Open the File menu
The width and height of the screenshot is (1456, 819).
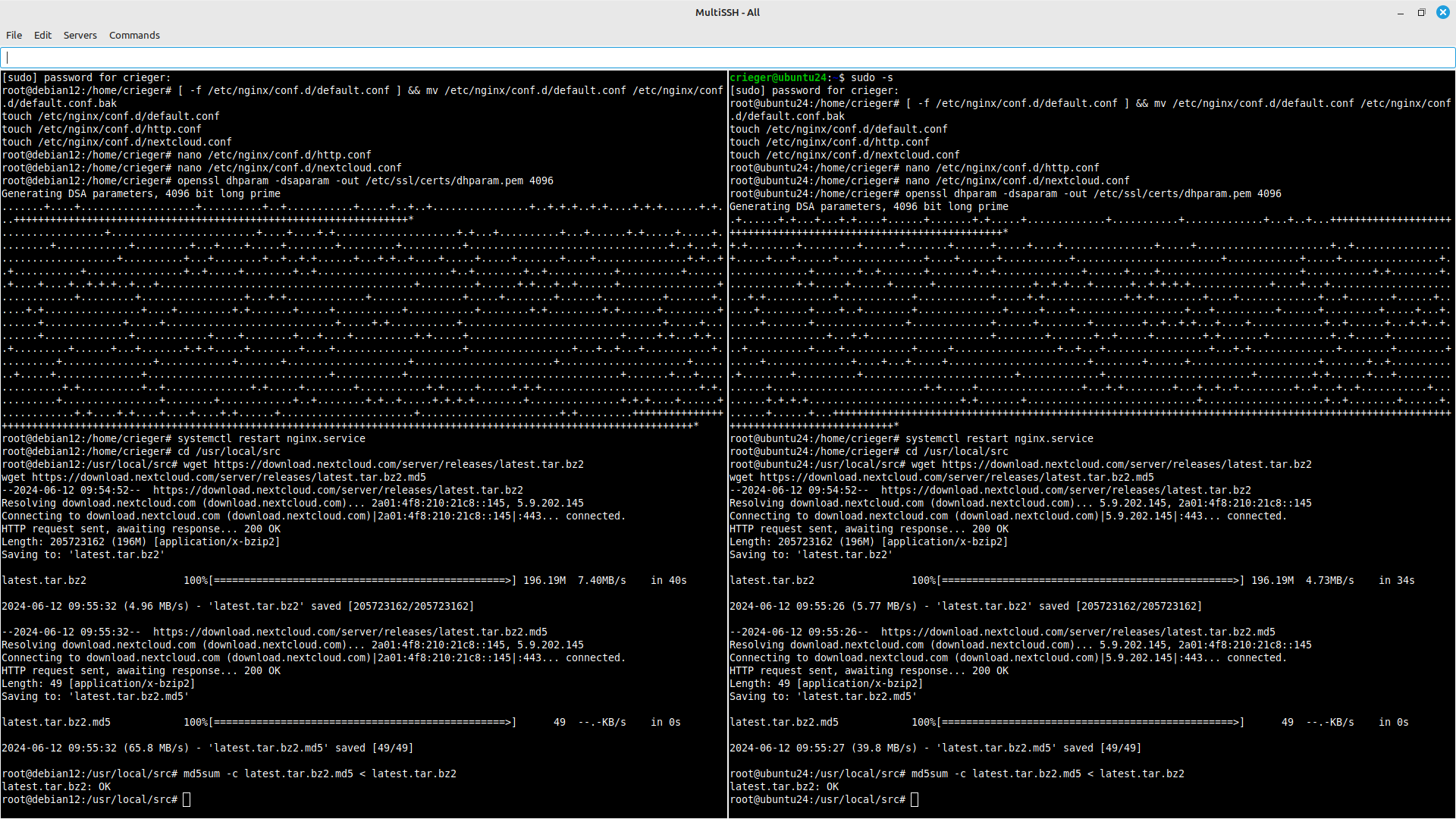coord(14,35)
